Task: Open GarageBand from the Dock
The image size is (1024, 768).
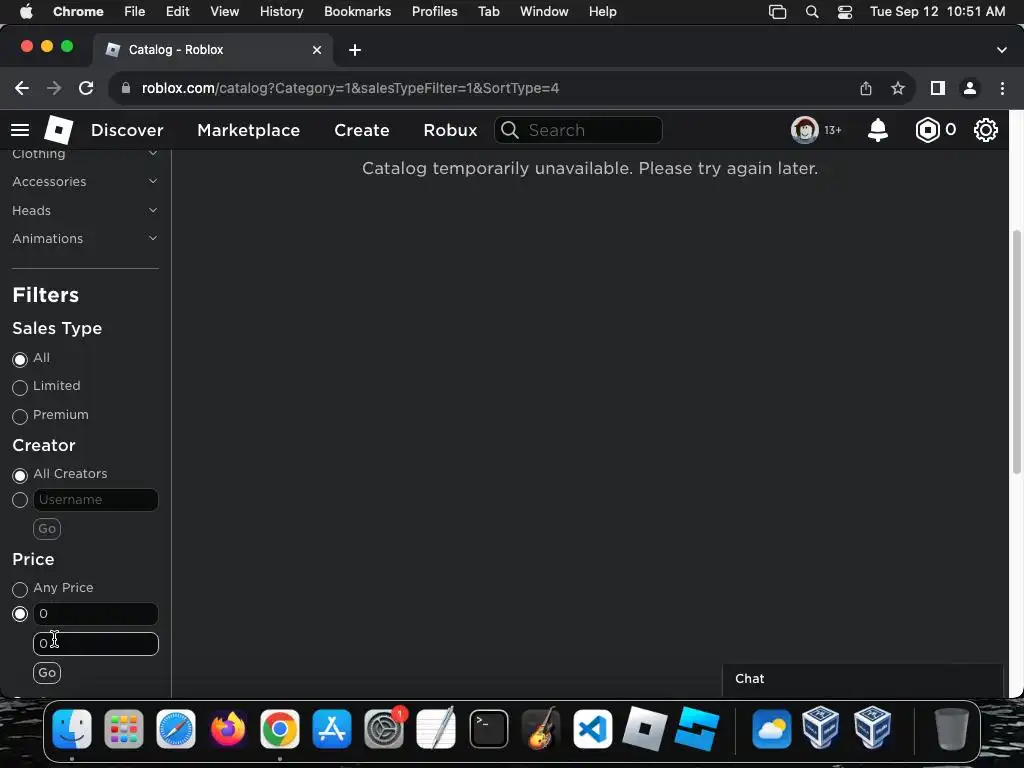Action: click(x=541, y=729)
